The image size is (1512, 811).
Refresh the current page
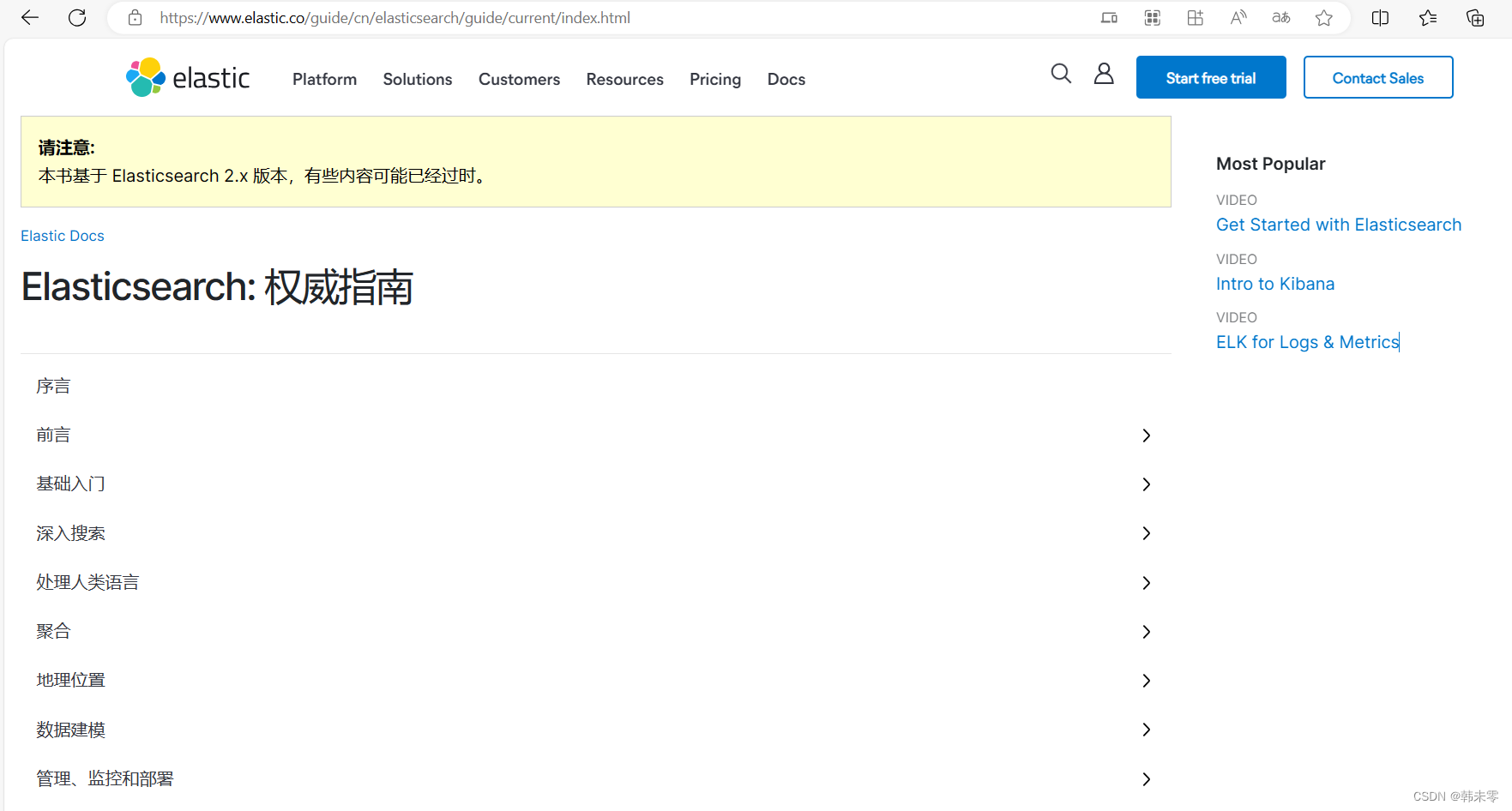(x=77, y=17)
